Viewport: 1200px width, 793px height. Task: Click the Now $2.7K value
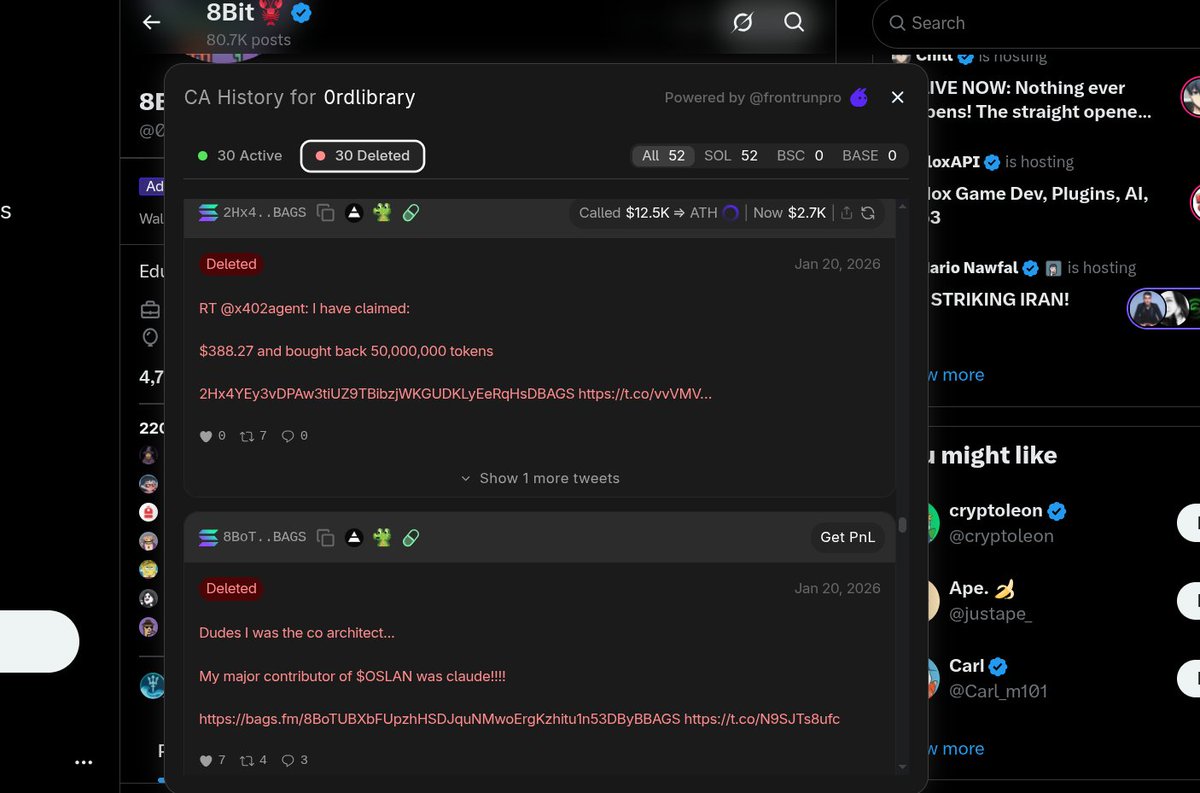[790, 213]
